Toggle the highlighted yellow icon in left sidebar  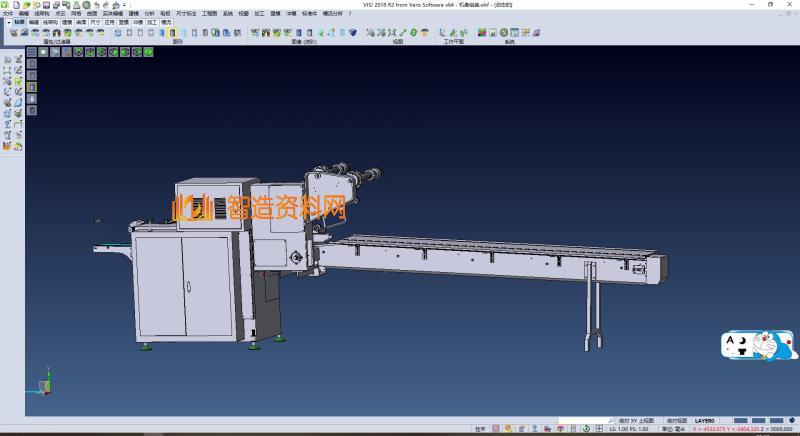30,87
